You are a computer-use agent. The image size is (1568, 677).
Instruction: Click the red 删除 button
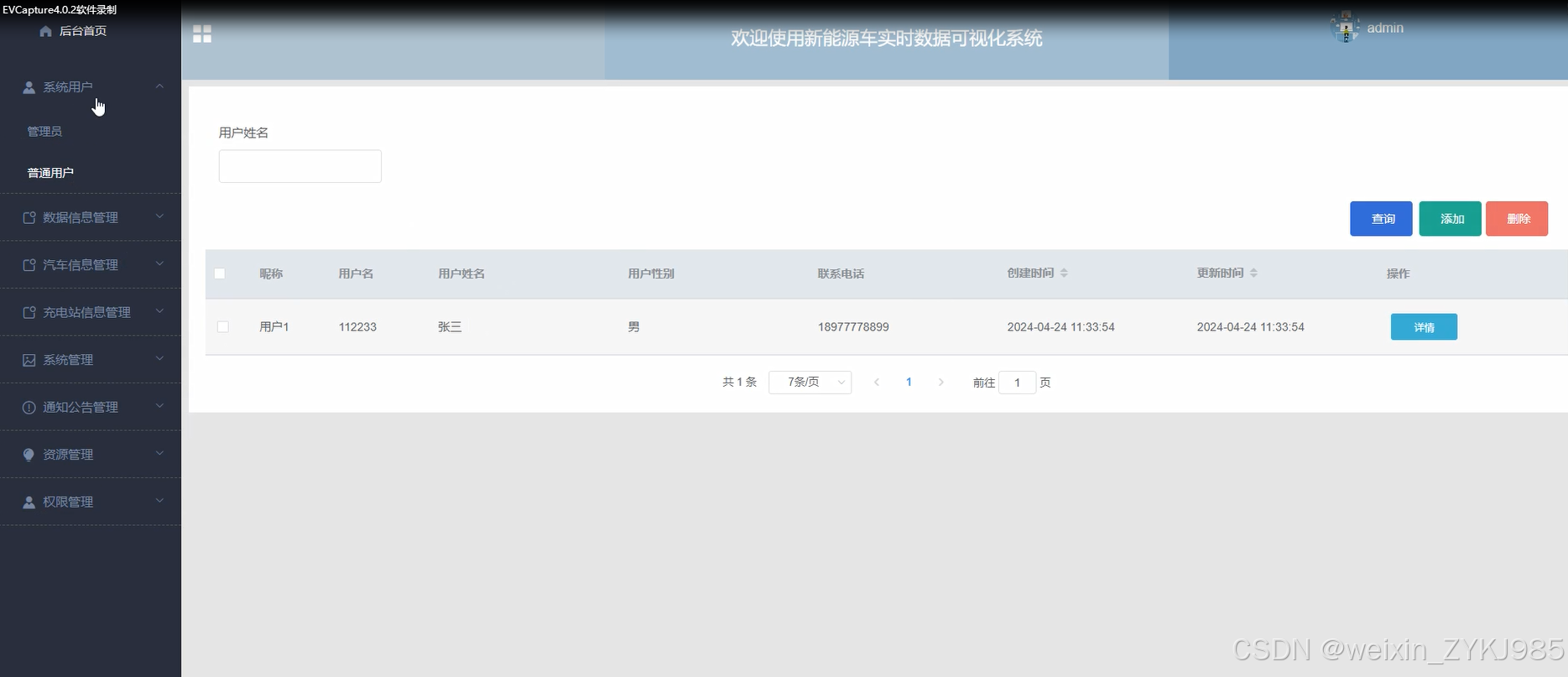pyautogui.click(x=1517, y=219)
